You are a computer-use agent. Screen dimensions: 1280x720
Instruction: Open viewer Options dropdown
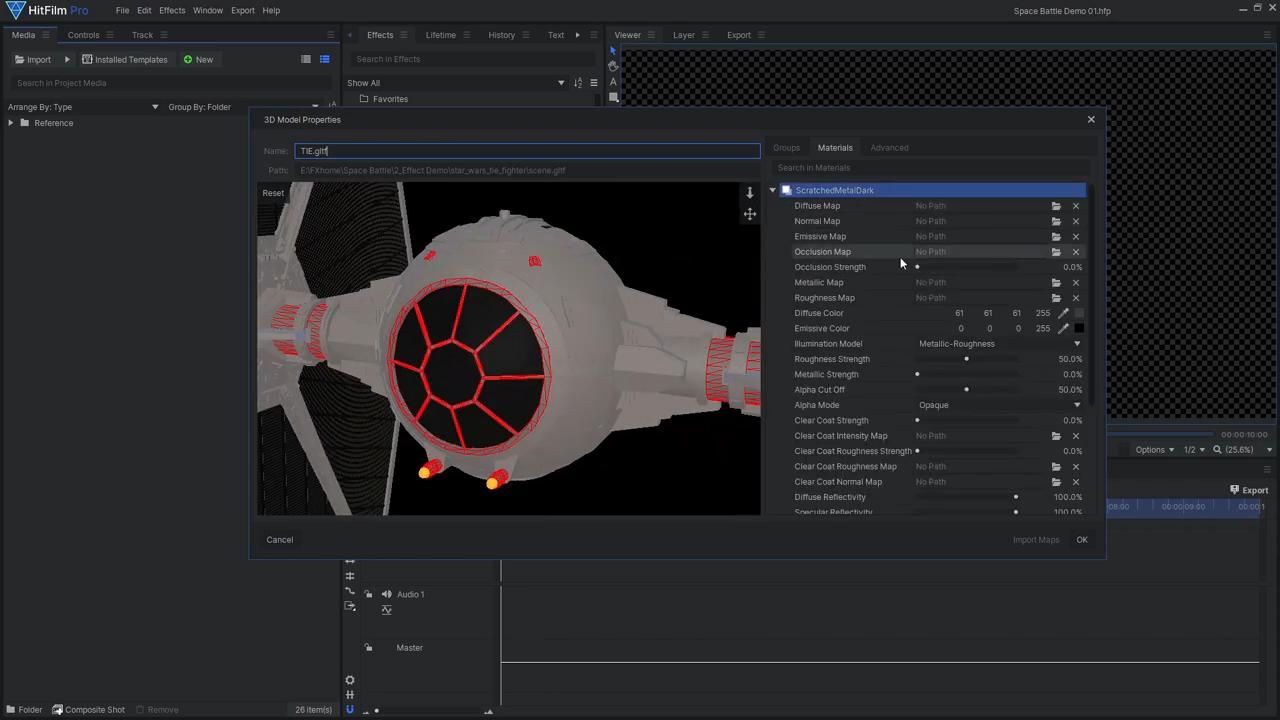[1154, 450]
